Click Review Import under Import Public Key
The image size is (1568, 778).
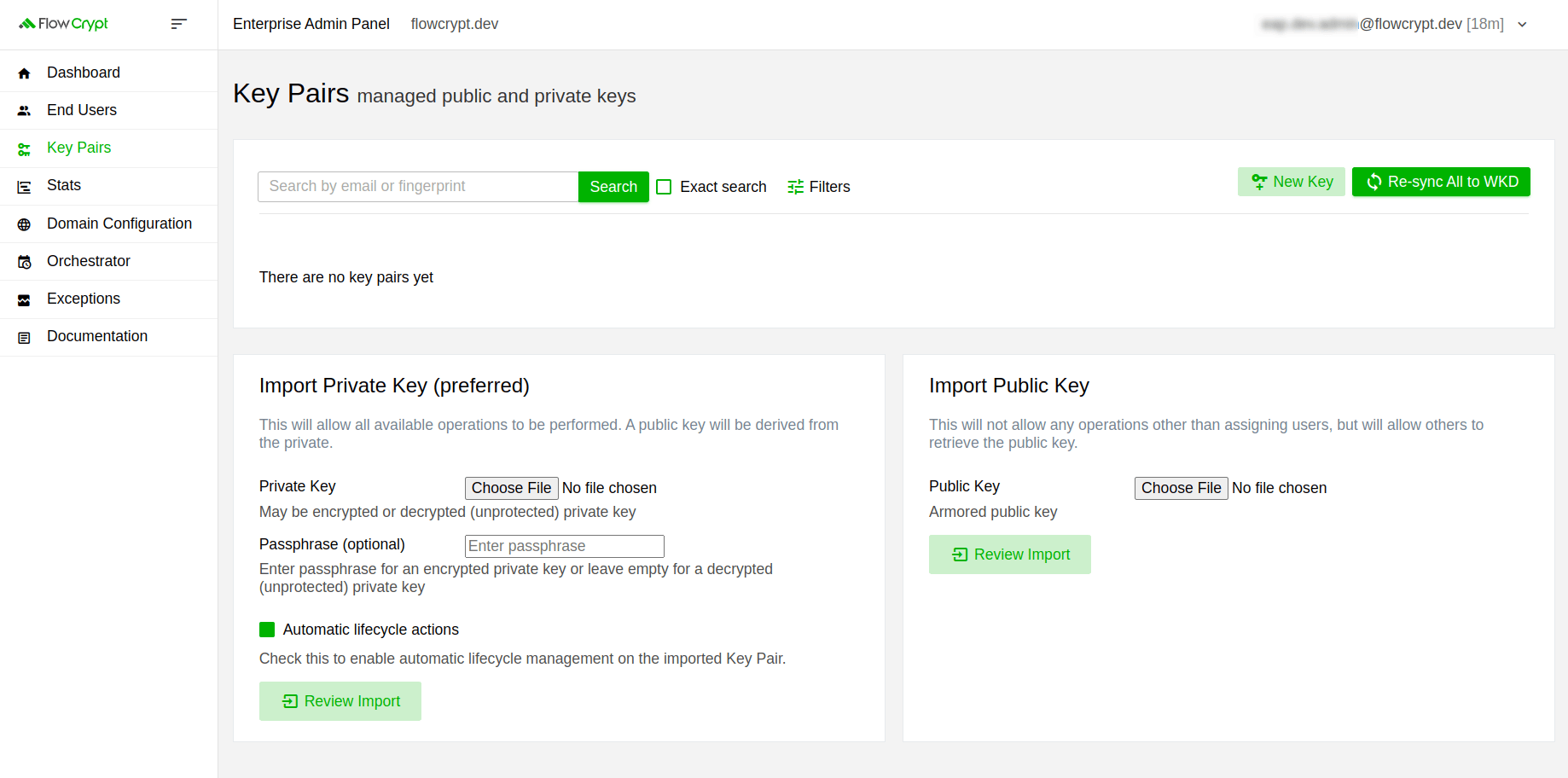coord(1010,554)
